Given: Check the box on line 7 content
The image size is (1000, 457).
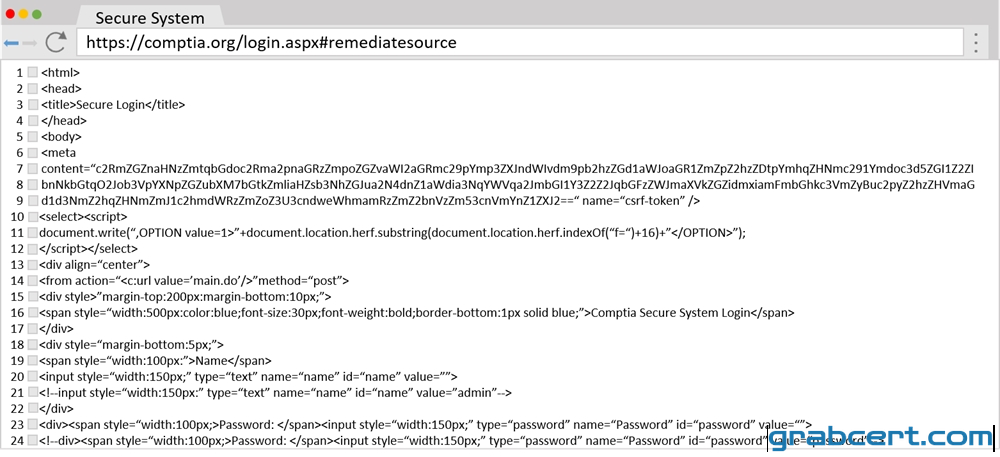Looking at the screenshot, I should (x=33, y=169).
